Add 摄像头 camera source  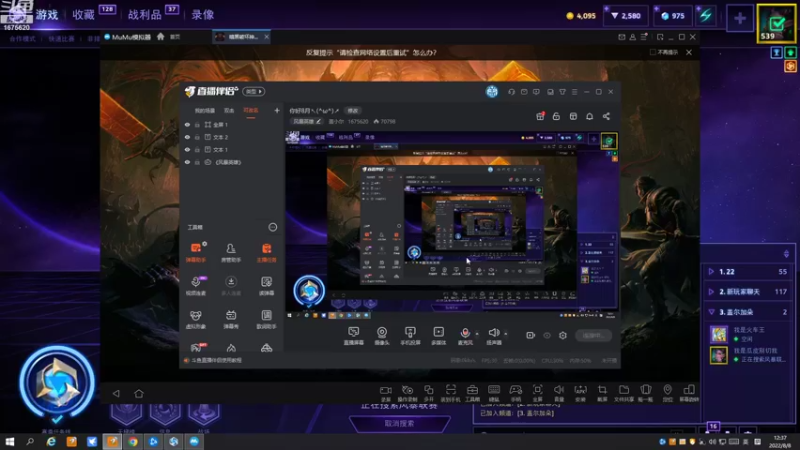[382, 336]
